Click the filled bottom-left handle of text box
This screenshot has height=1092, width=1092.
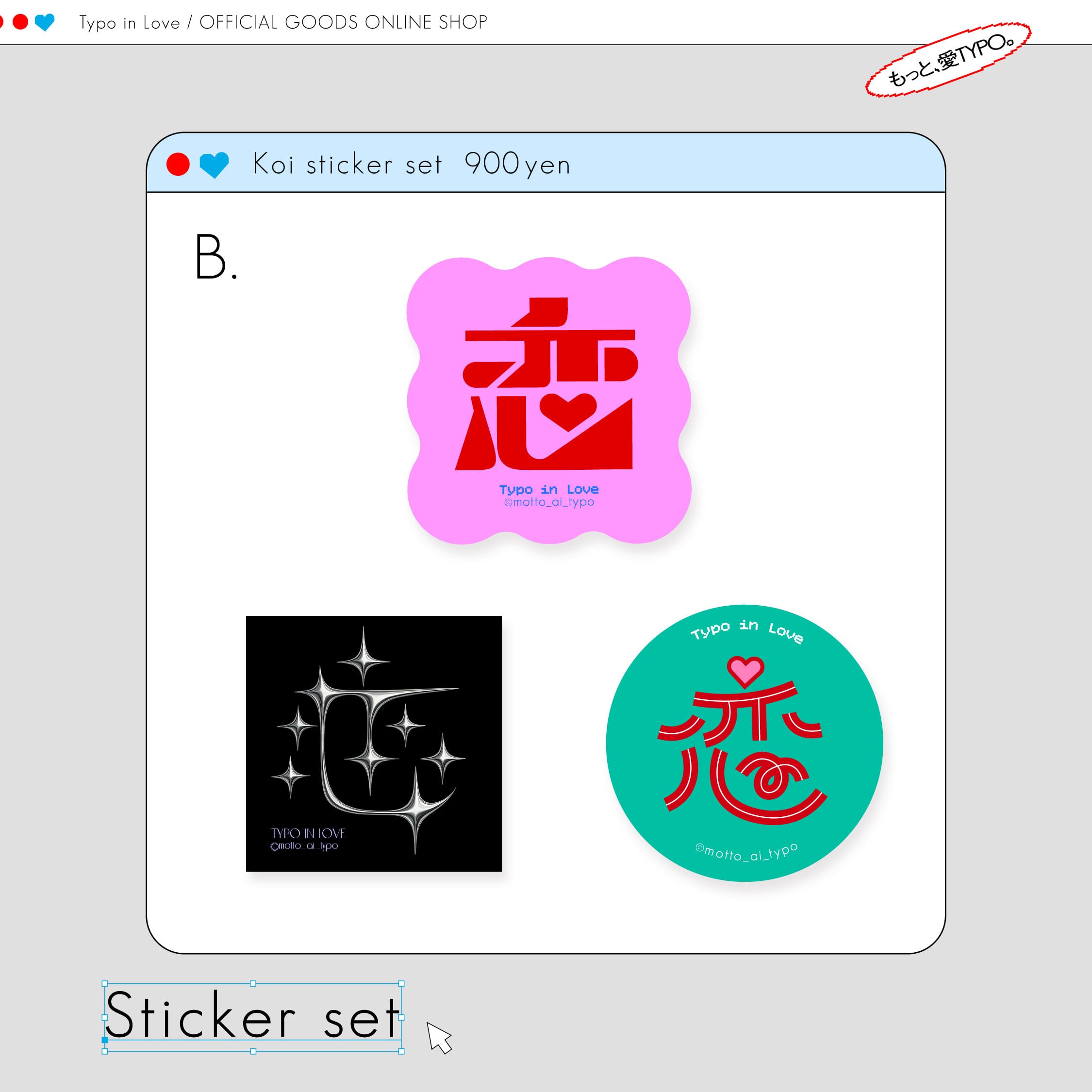104,1040
